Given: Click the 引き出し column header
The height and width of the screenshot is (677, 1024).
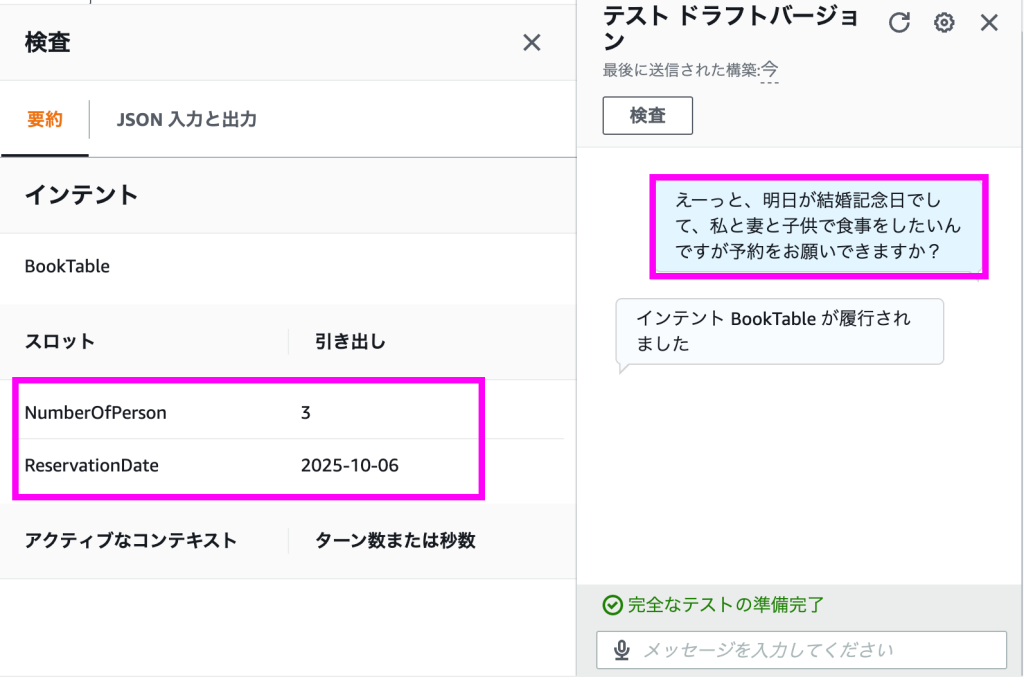Looking at the screenshot, I should [350, 341].
